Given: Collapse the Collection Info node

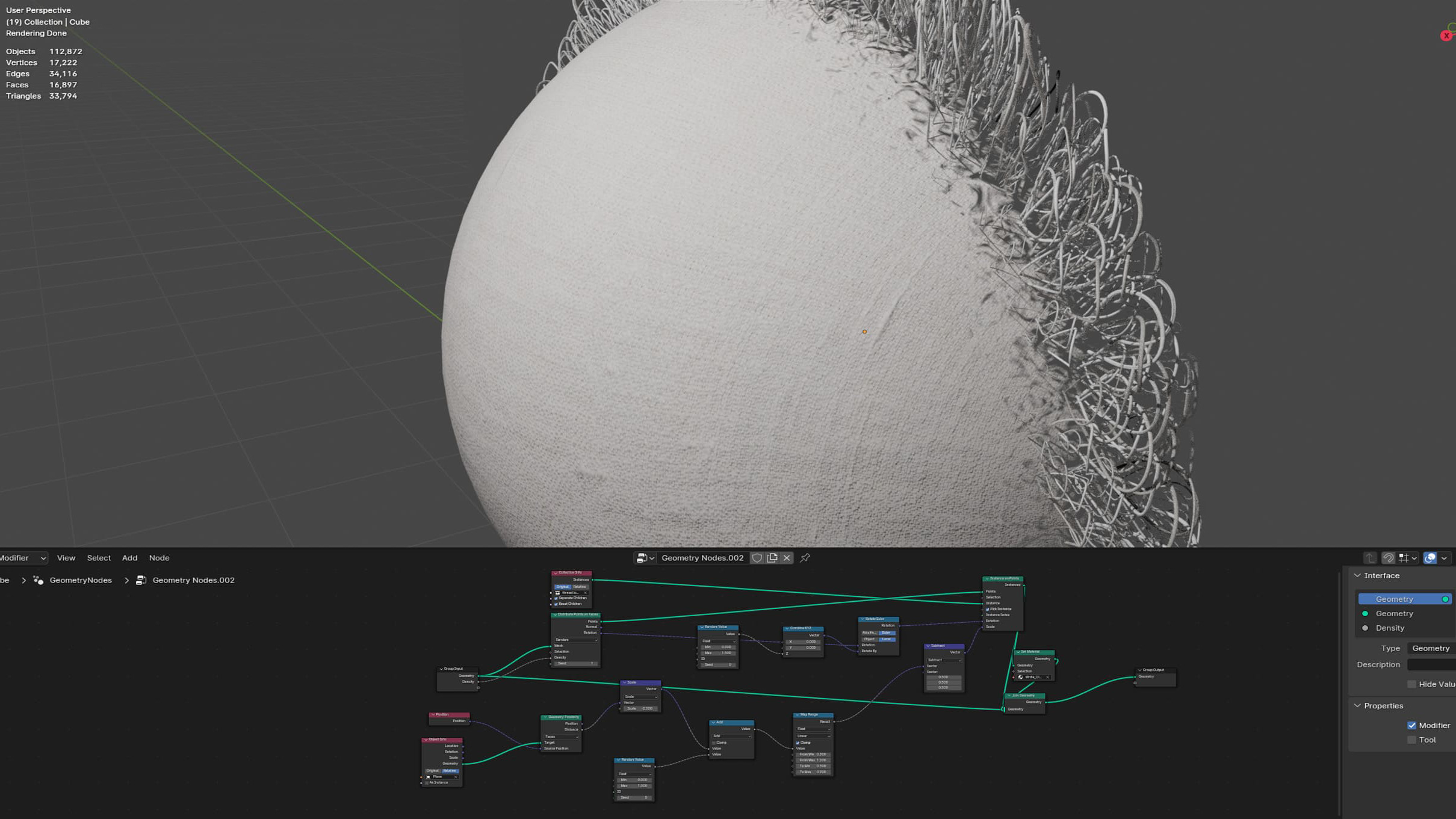Looking at the screenshot, I should tap(556, 573).
